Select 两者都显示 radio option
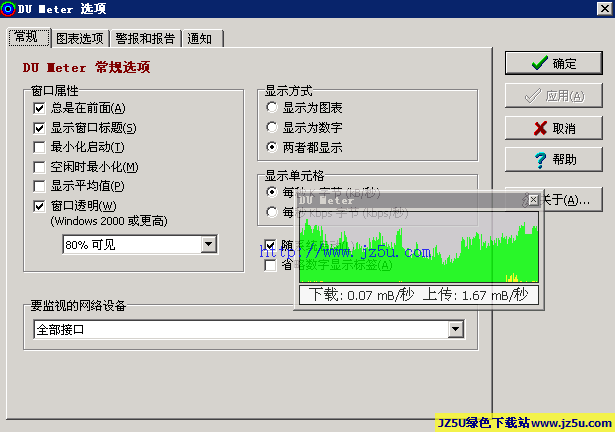Viewport: 615px width, 432px height. 271,147
